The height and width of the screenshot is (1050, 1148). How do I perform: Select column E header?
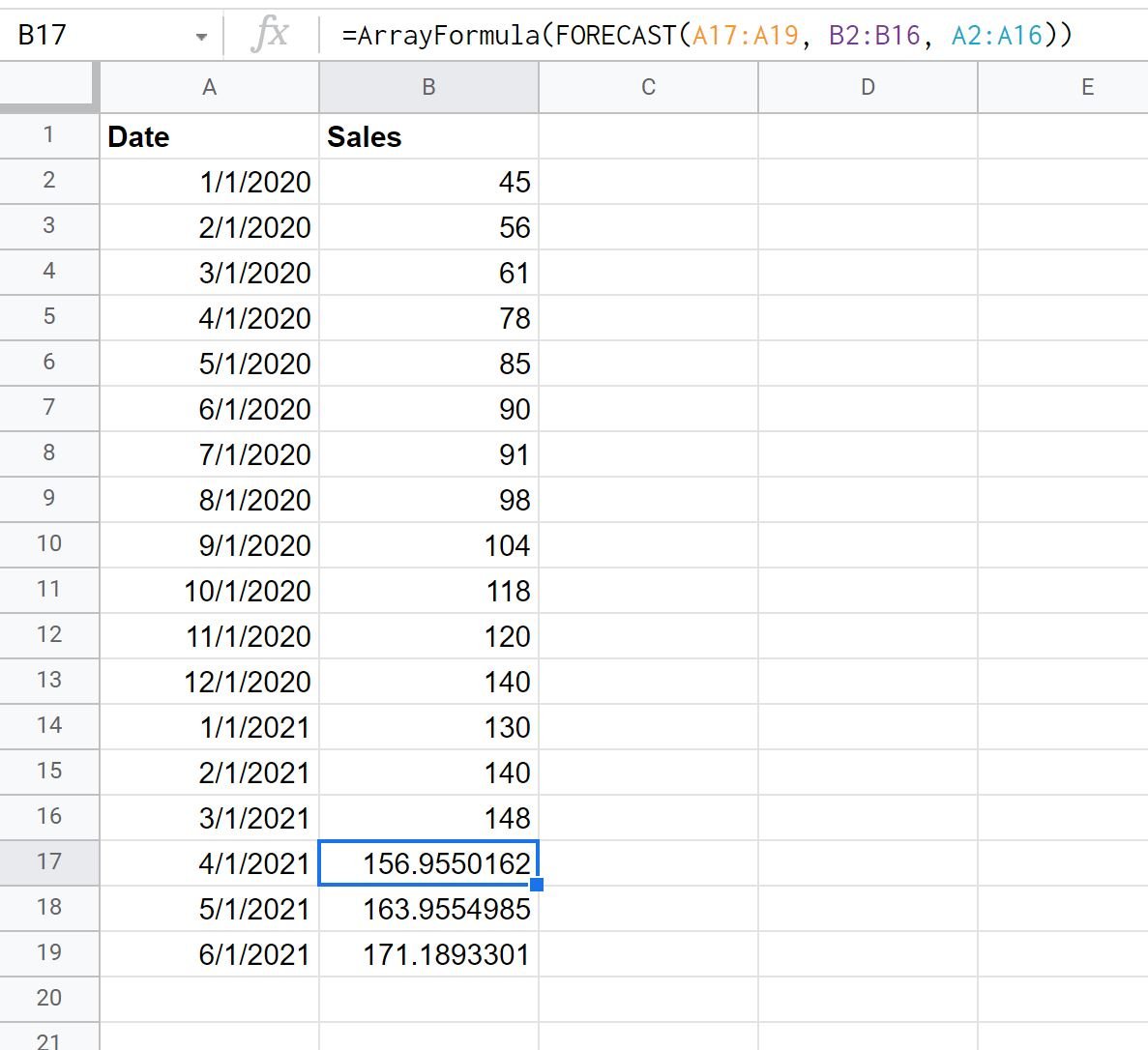pos(1063,87)
